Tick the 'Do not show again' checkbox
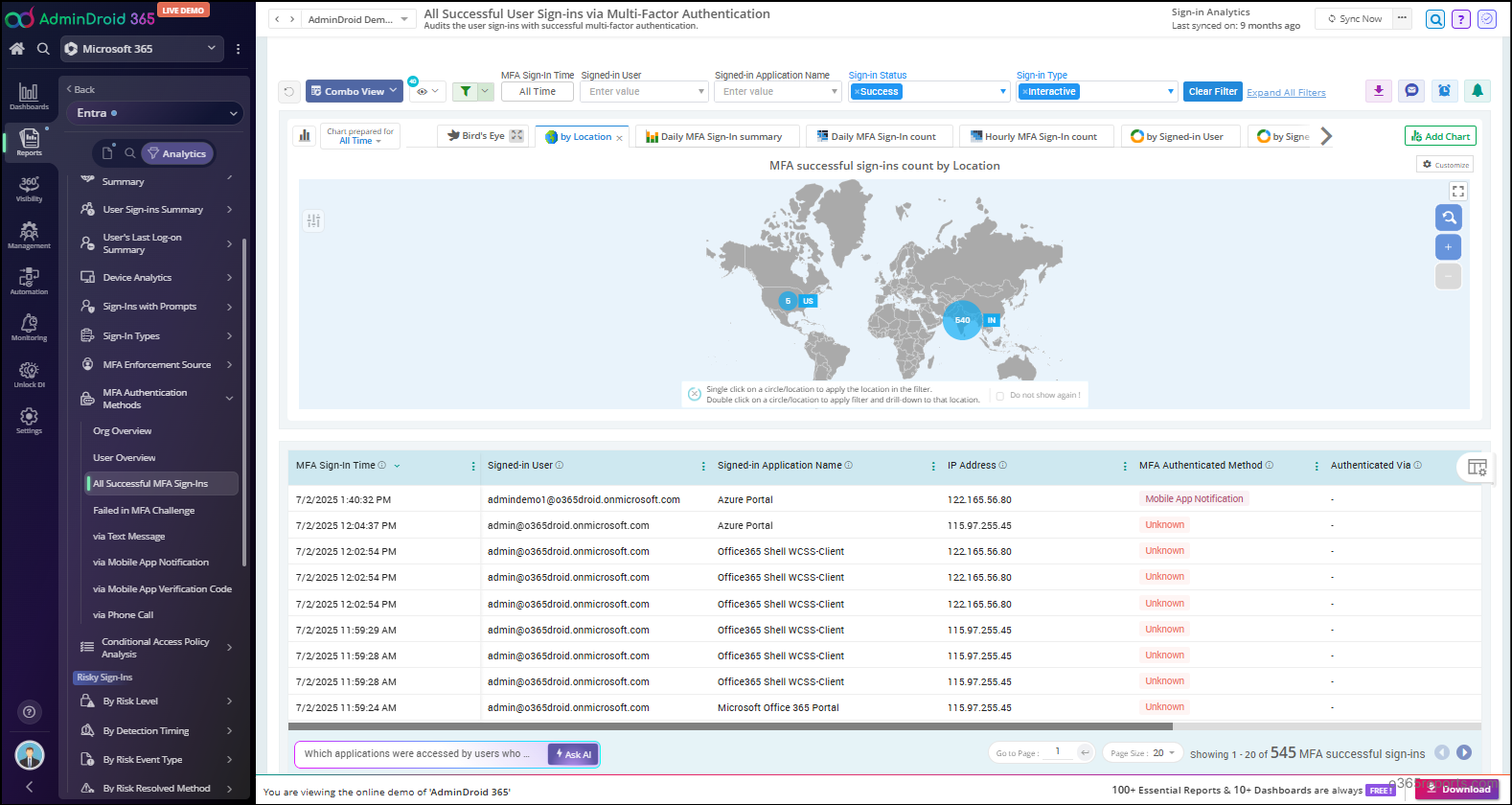The image size is (1512, 805). (x=1000, y=396)
